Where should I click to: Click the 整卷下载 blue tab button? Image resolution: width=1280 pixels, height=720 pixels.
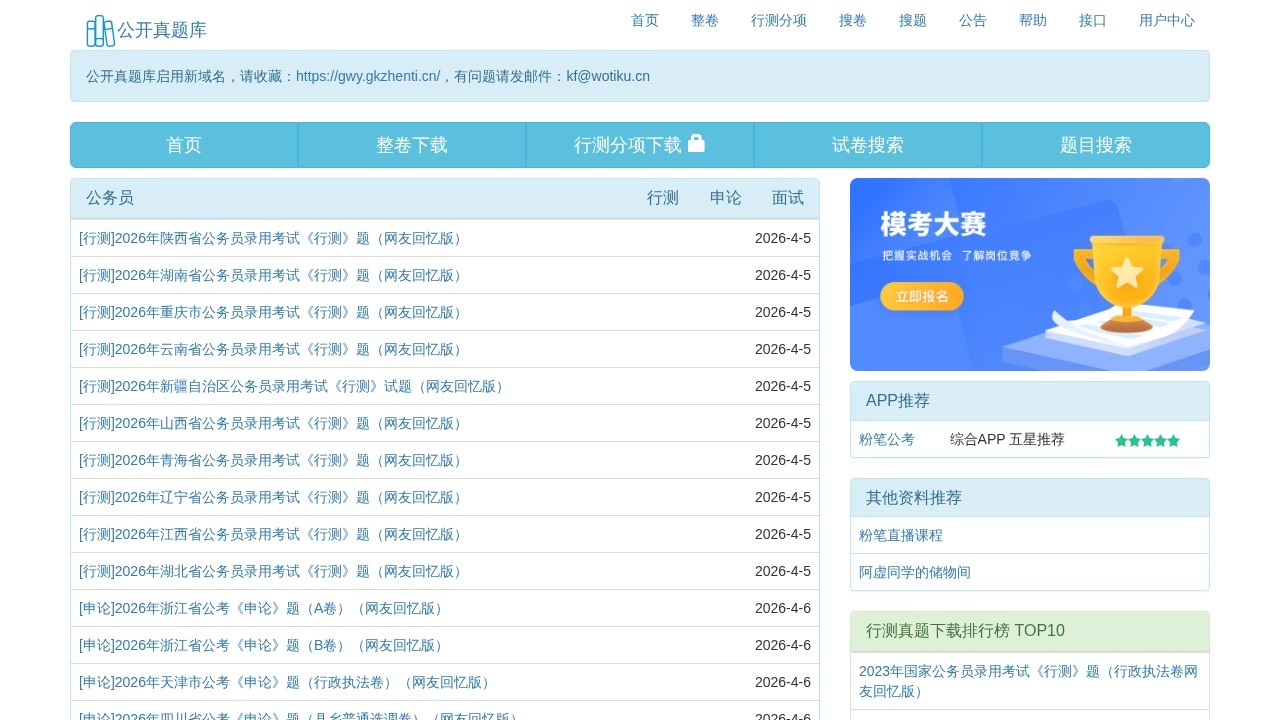(x=412, y=145)
